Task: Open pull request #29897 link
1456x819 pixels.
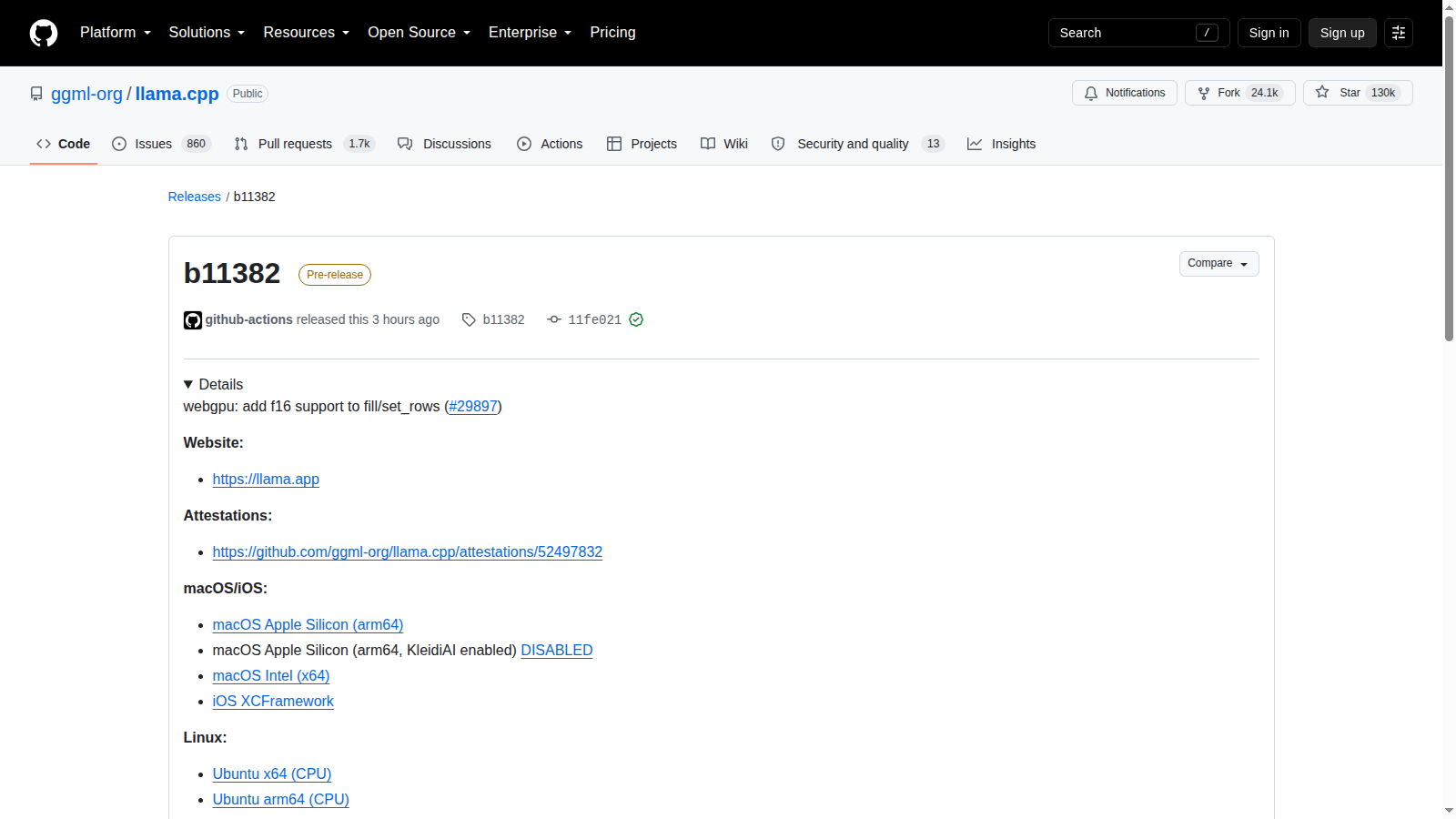Action: (473, 407)
